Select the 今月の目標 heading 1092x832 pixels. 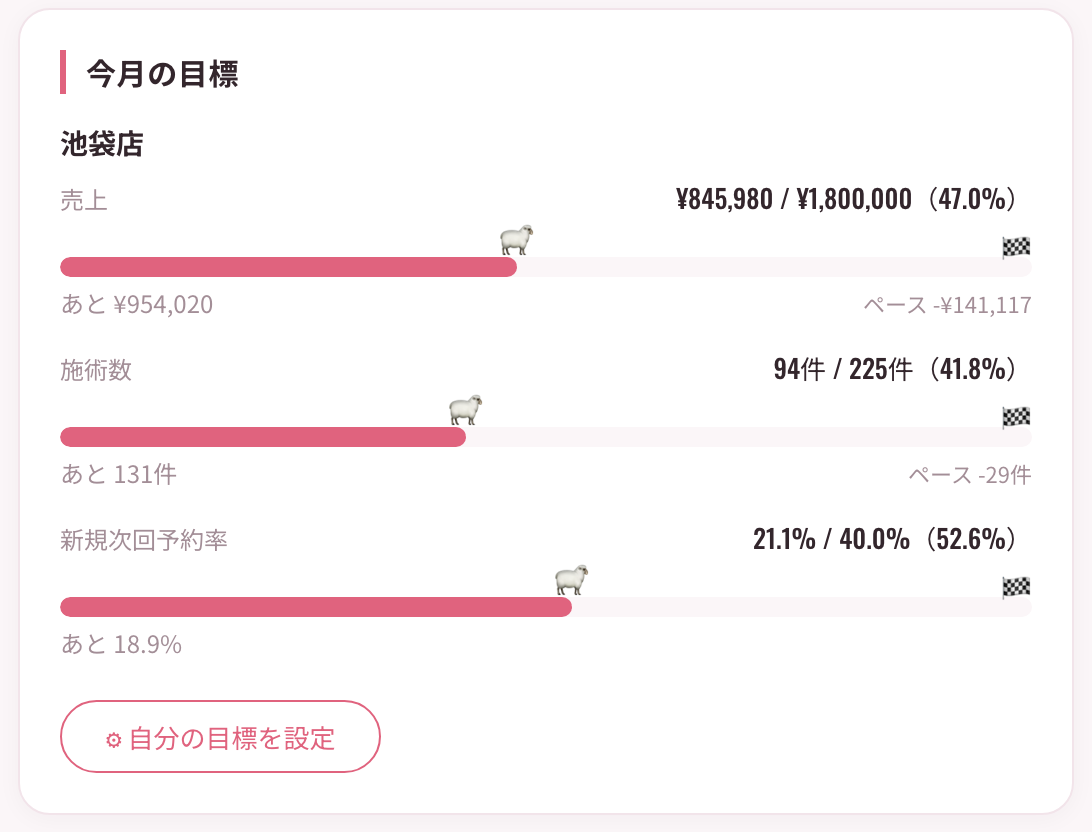162,73
